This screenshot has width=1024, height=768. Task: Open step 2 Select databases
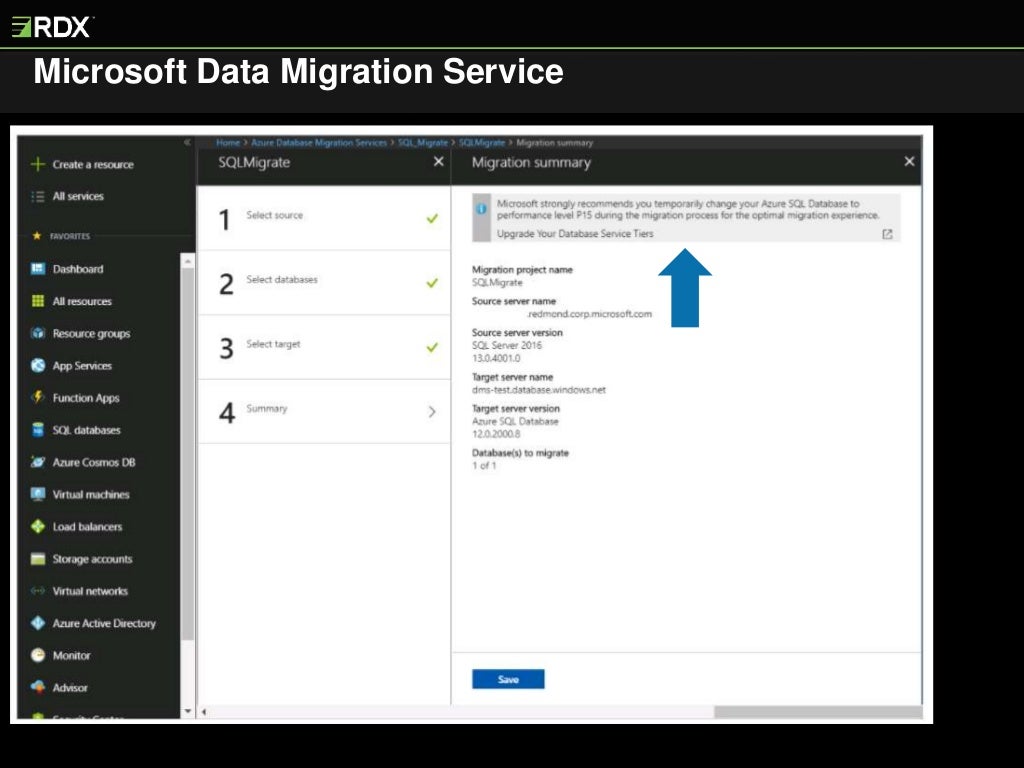[324, 283]
